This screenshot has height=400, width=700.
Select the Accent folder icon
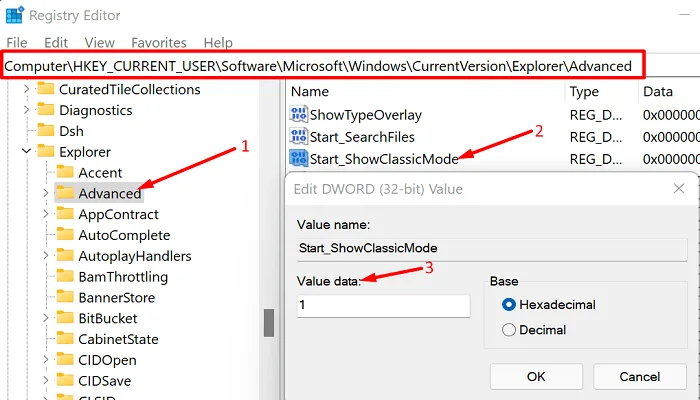point(65,172)
